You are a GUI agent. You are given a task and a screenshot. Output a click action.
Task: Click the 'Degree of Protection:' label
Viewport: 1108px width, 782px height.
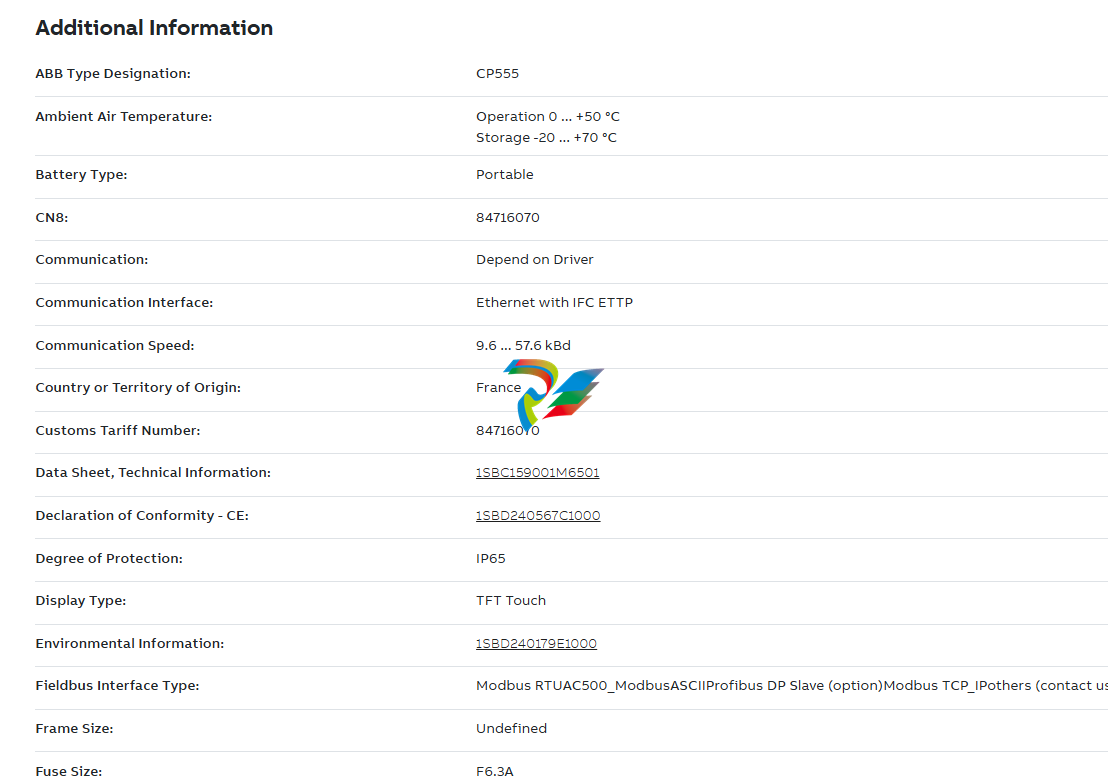pos(109,558)
